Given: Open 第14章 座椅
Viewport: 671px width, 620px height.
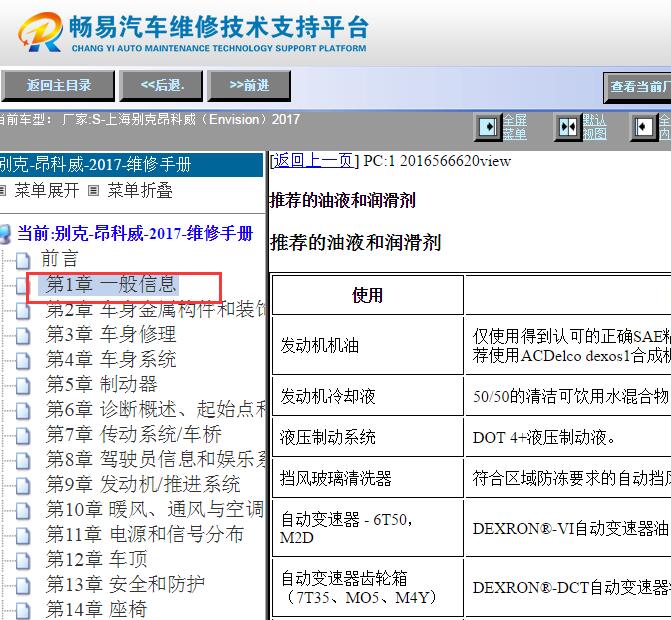Looking at the screenshot, I should tap(97, 609).
